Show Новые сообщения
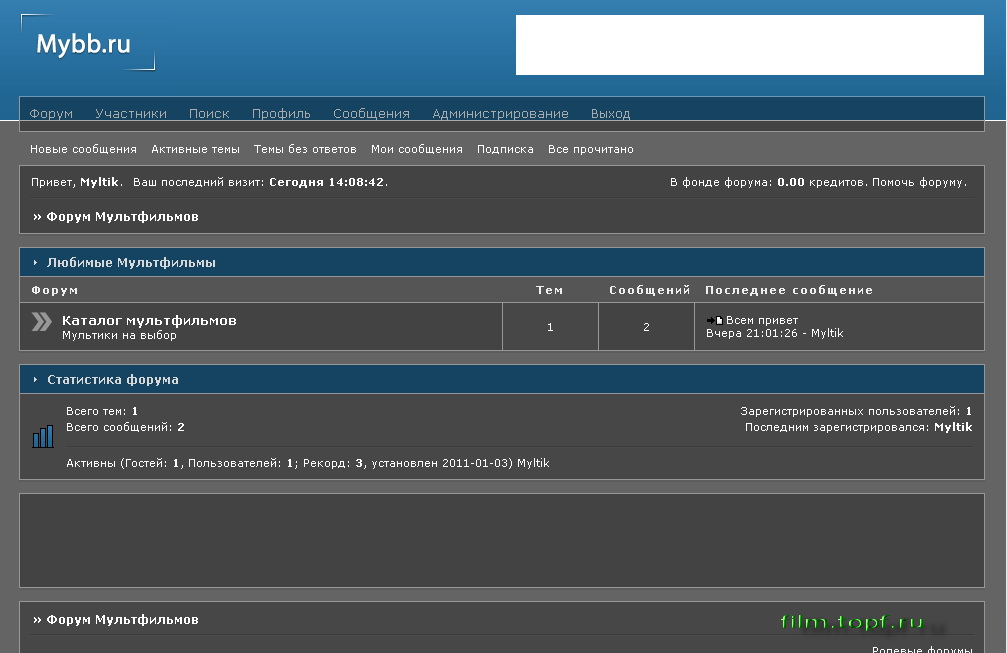Screen dimensions: 1007x653 [83, 149]
